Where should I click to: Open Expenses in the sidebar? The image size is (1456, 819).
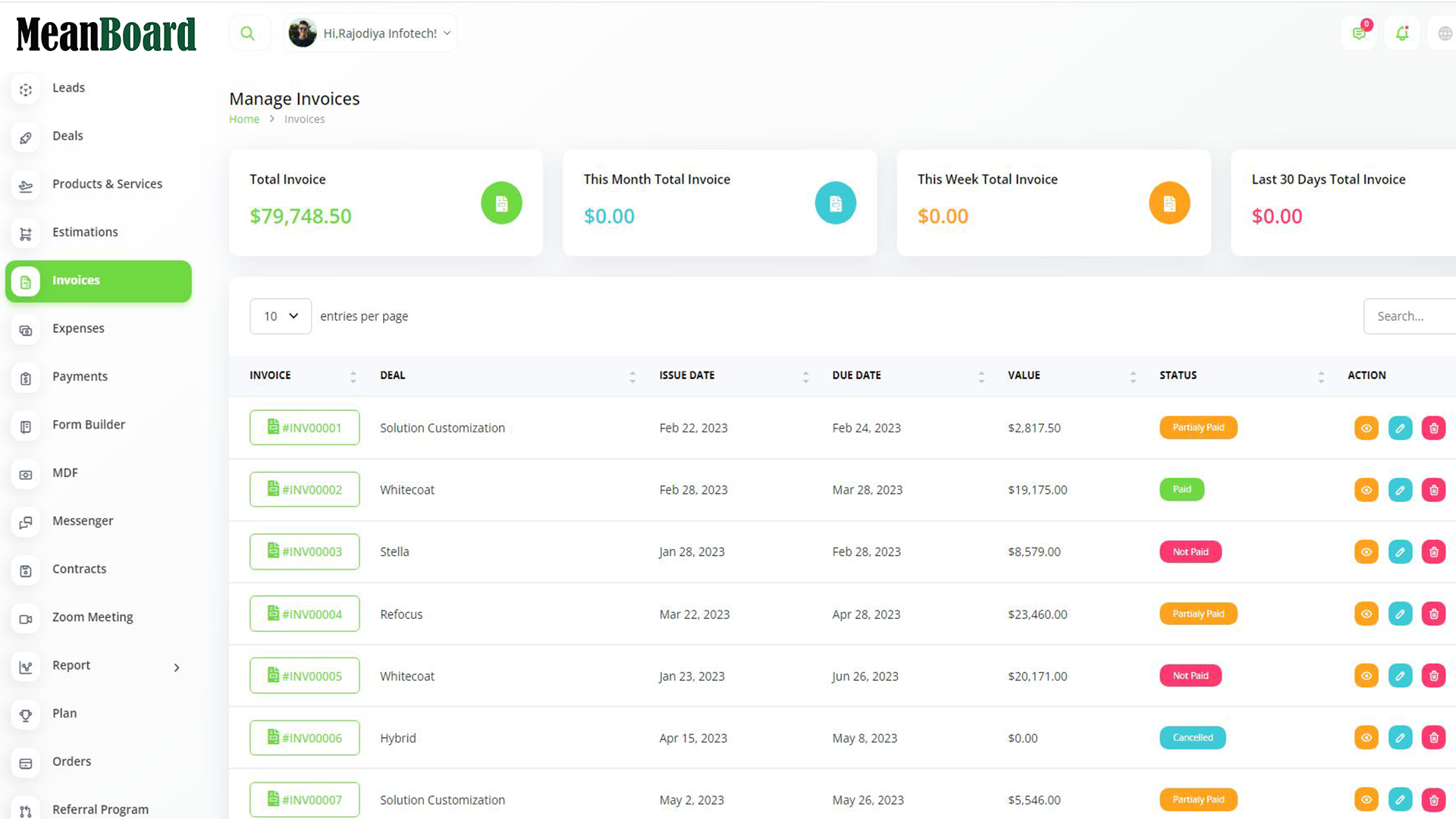click(78, 328)
